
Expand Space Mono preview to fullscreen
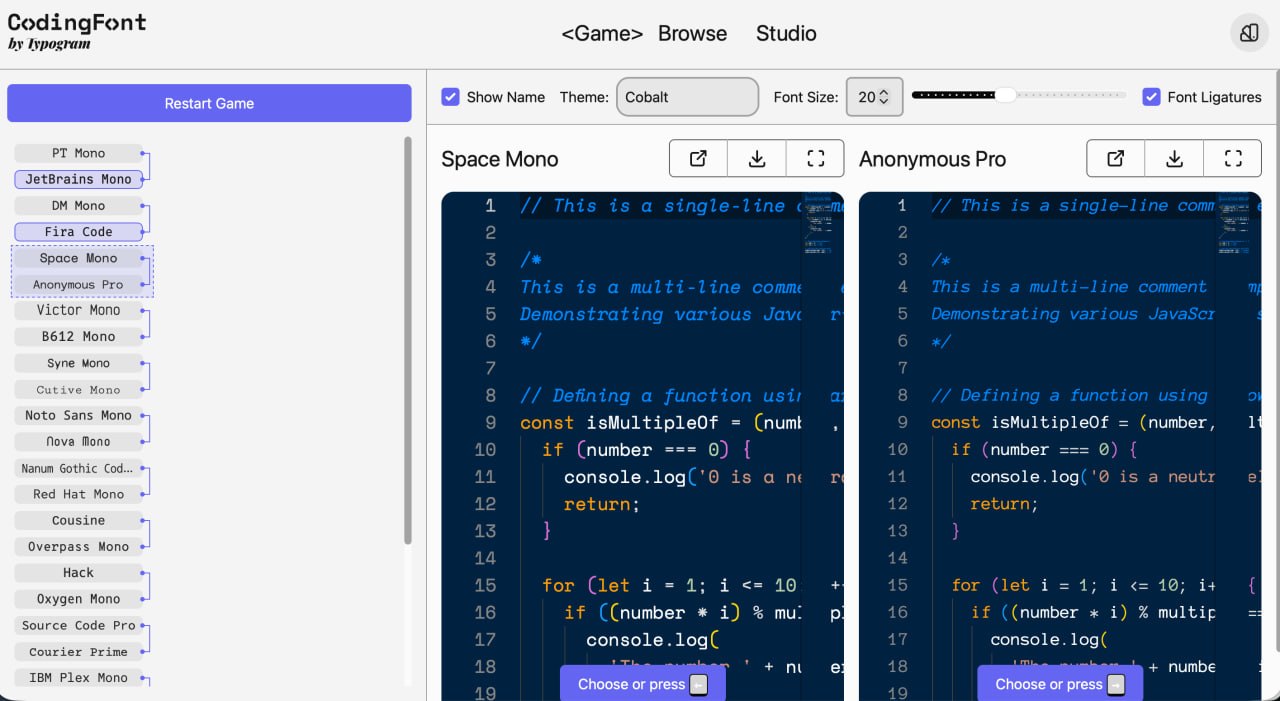coord(815,158)
